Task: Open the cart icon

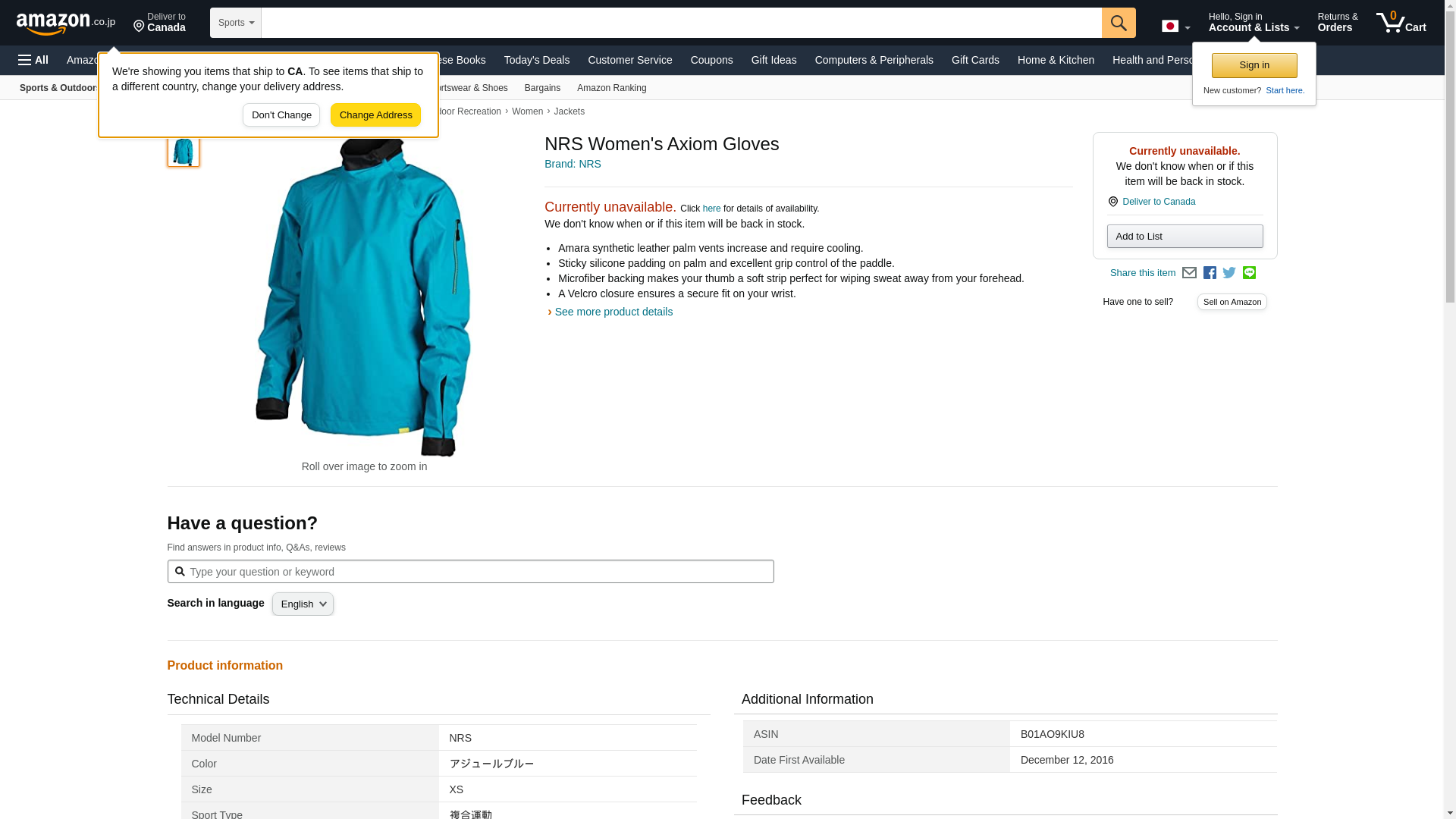Action: [1401, 23]
